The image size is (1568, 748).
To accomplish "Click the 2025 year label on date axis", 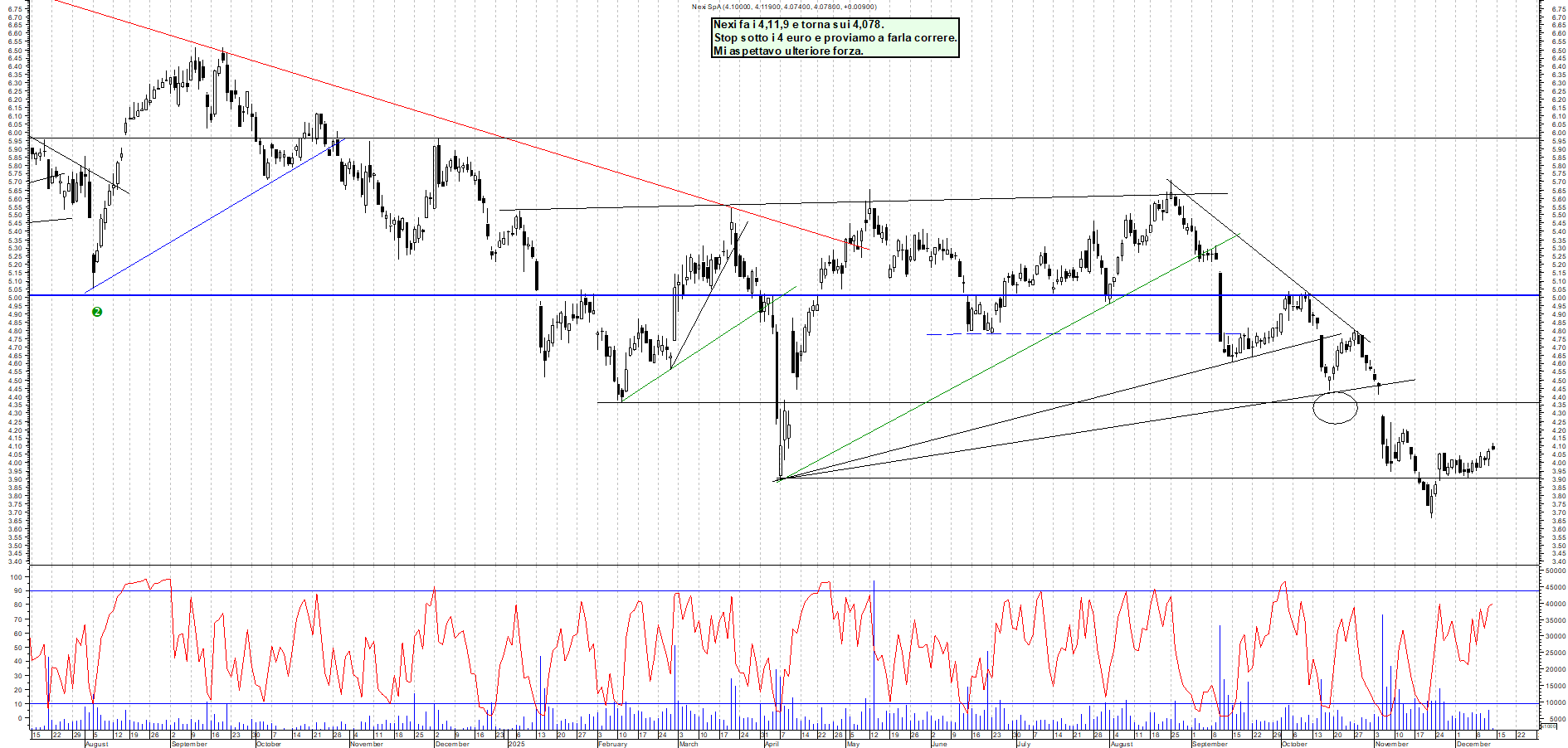I will tap(516, 744).
